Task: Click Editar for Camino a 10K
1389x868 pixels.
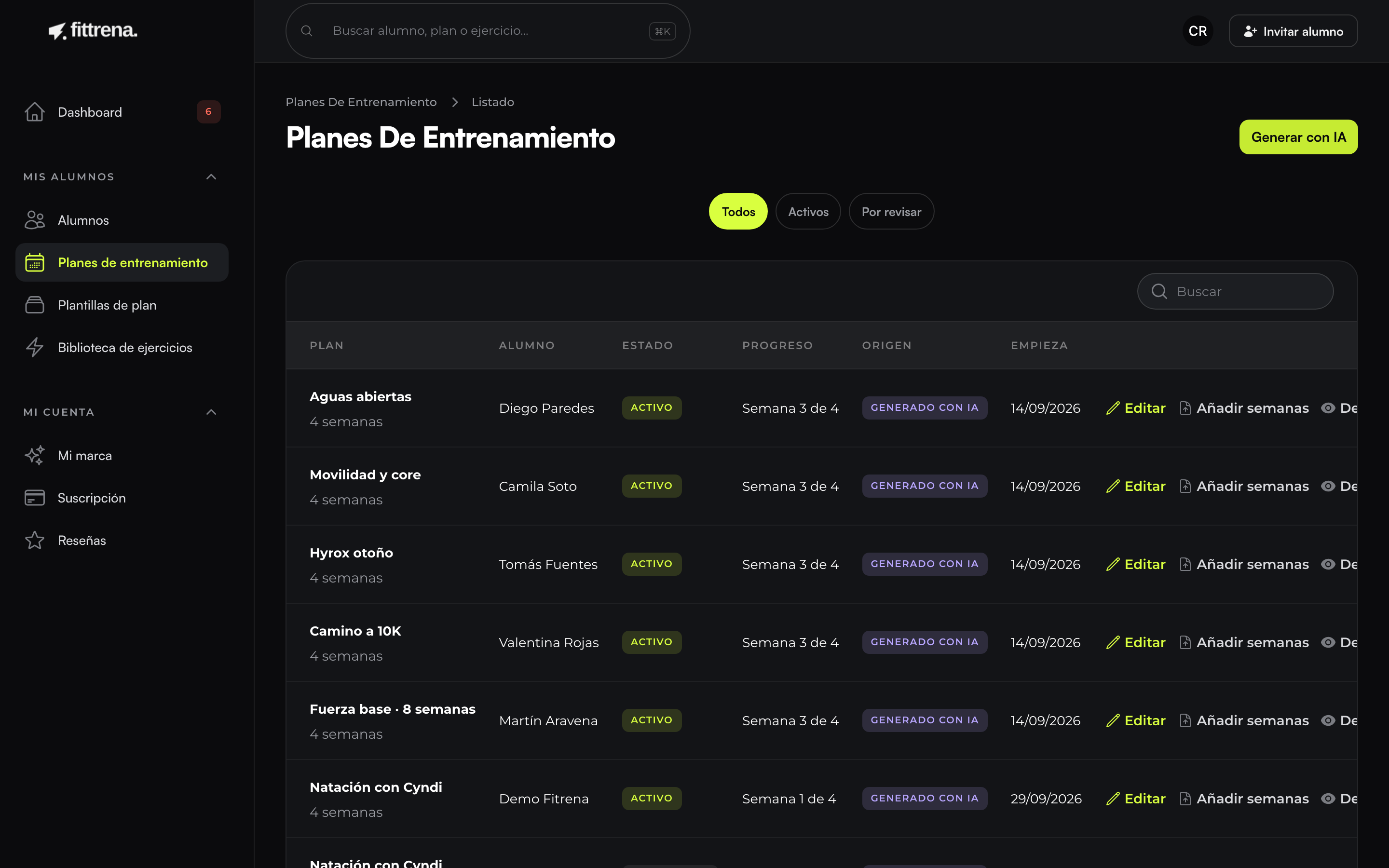Action: (1136, 642)
